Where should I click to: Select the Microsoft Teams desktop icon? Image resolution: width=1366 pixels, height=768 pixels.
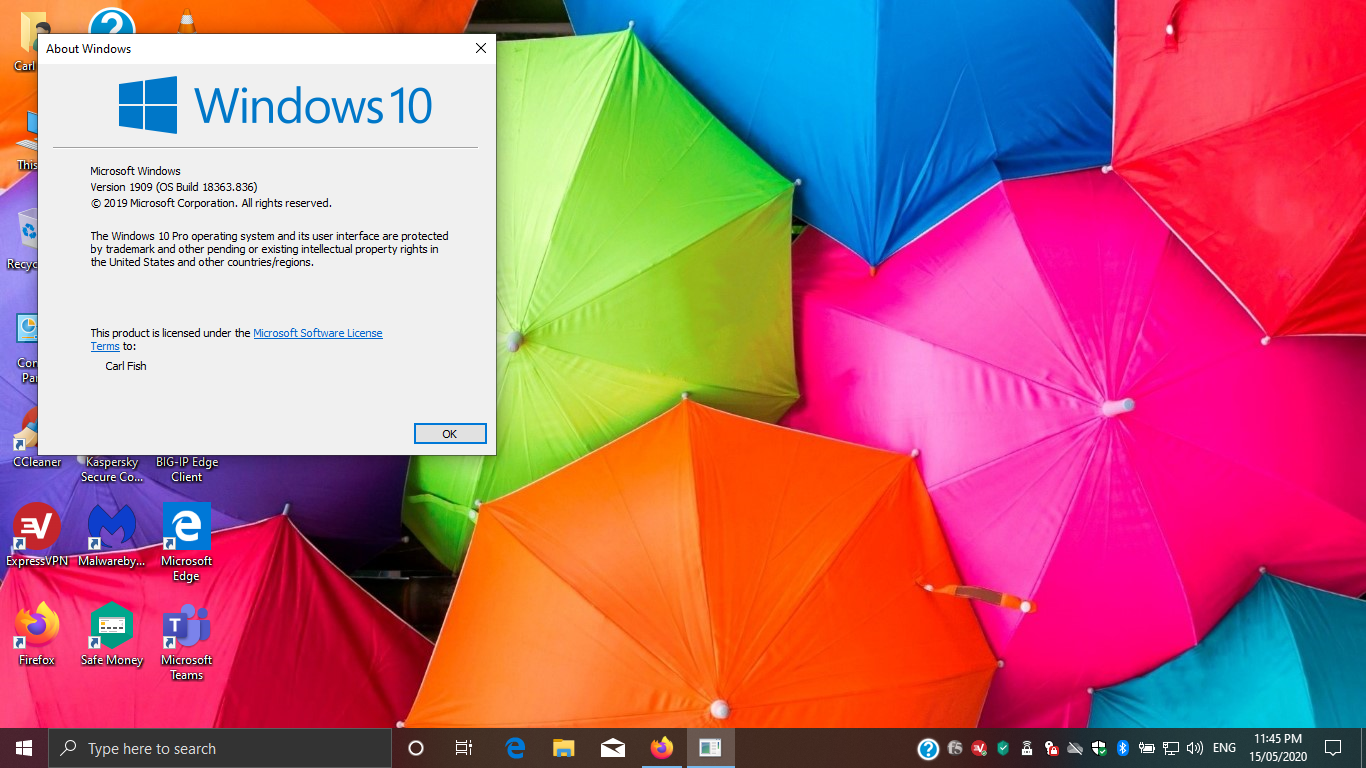click(187, 627)
